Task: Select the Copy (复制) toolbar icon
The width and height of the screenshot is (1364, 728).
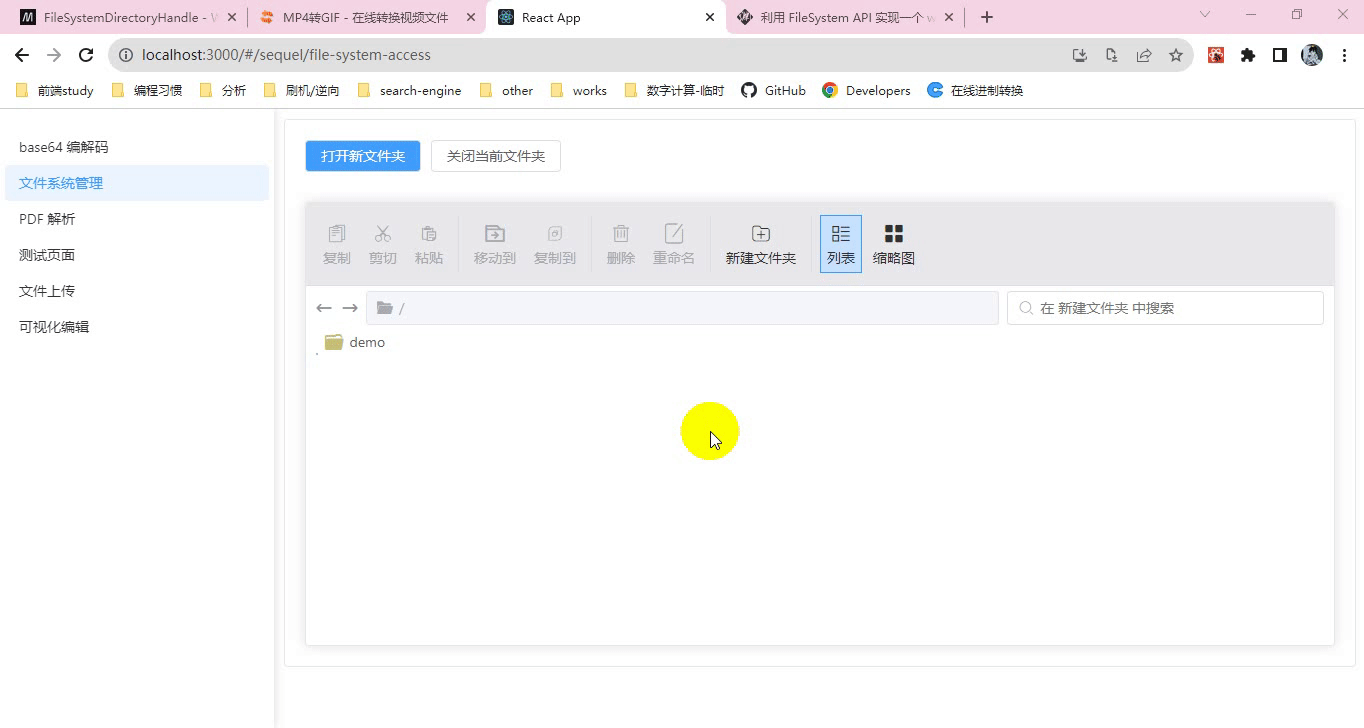Action: point(336,243)
